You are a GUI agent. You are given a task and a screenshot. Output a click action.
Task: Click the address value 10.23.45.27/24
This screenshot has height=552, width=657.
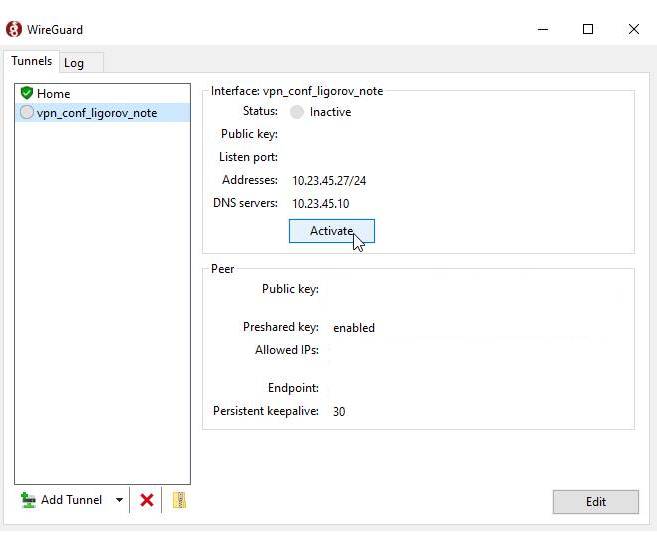pyautogui.click(x=329, y=181)
